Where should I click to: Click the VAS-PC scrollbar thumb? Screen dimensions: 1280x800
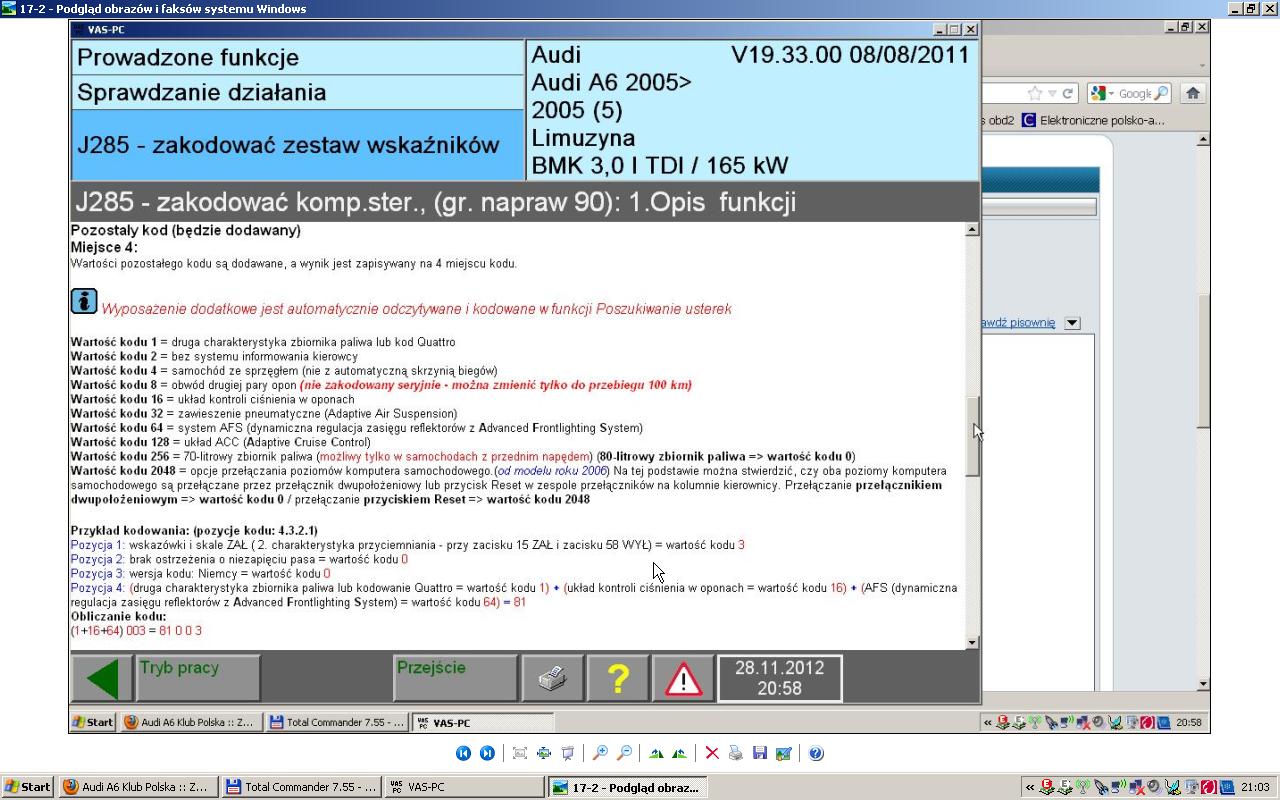(972, 436)
